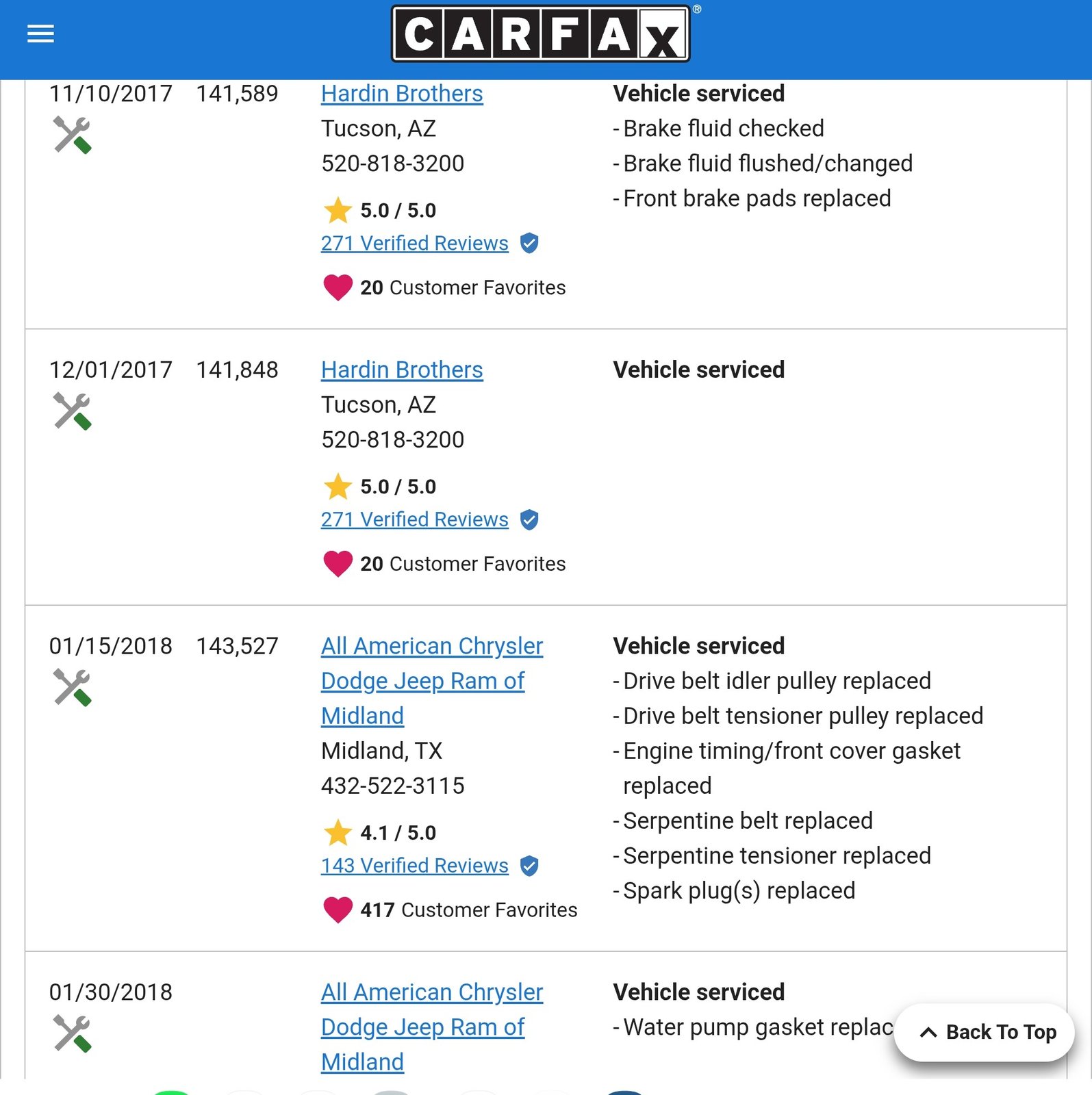Open Hardin Brothers link in 11/10/2017 entry

(x=402, y=94)
